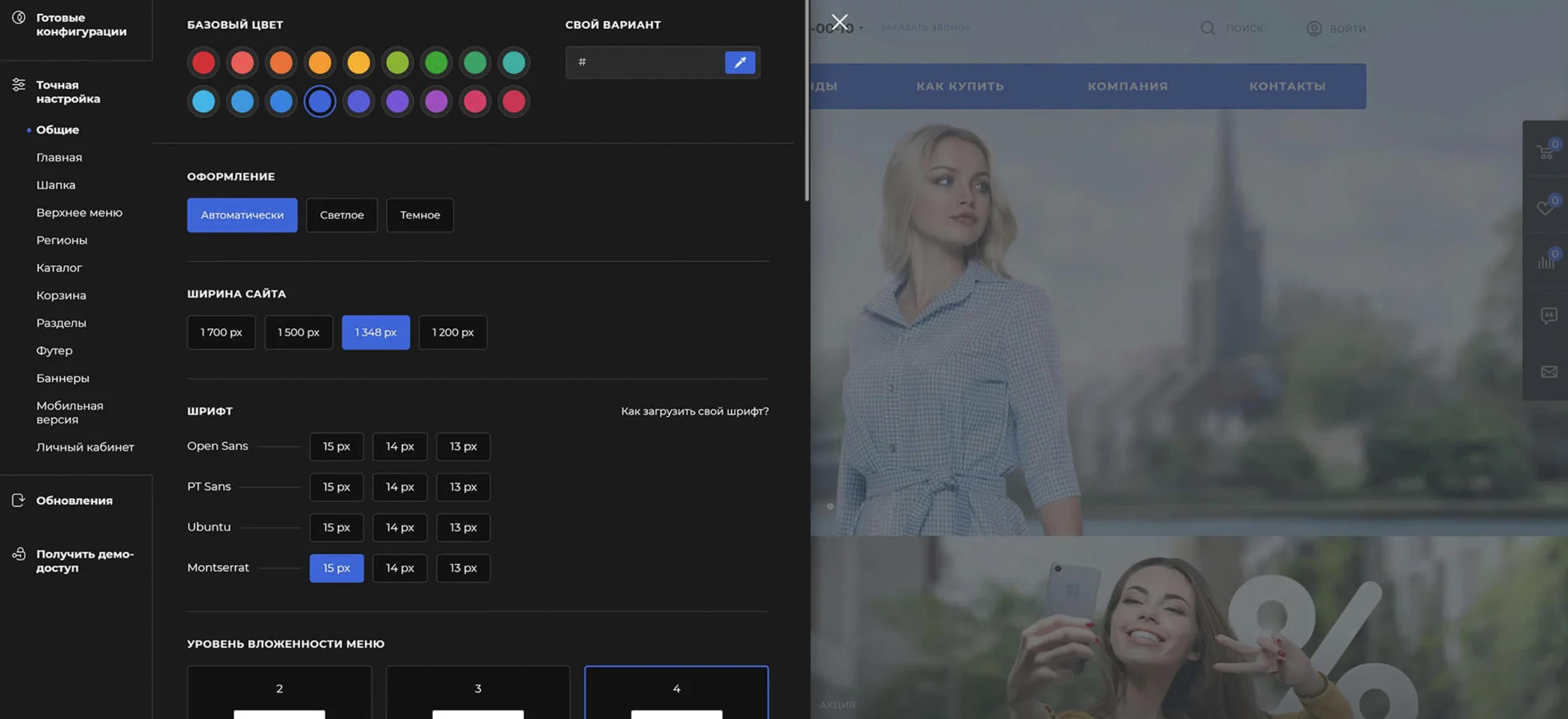
Task: Click the eyedropper color picker button
Action: [x=740, y=62]
